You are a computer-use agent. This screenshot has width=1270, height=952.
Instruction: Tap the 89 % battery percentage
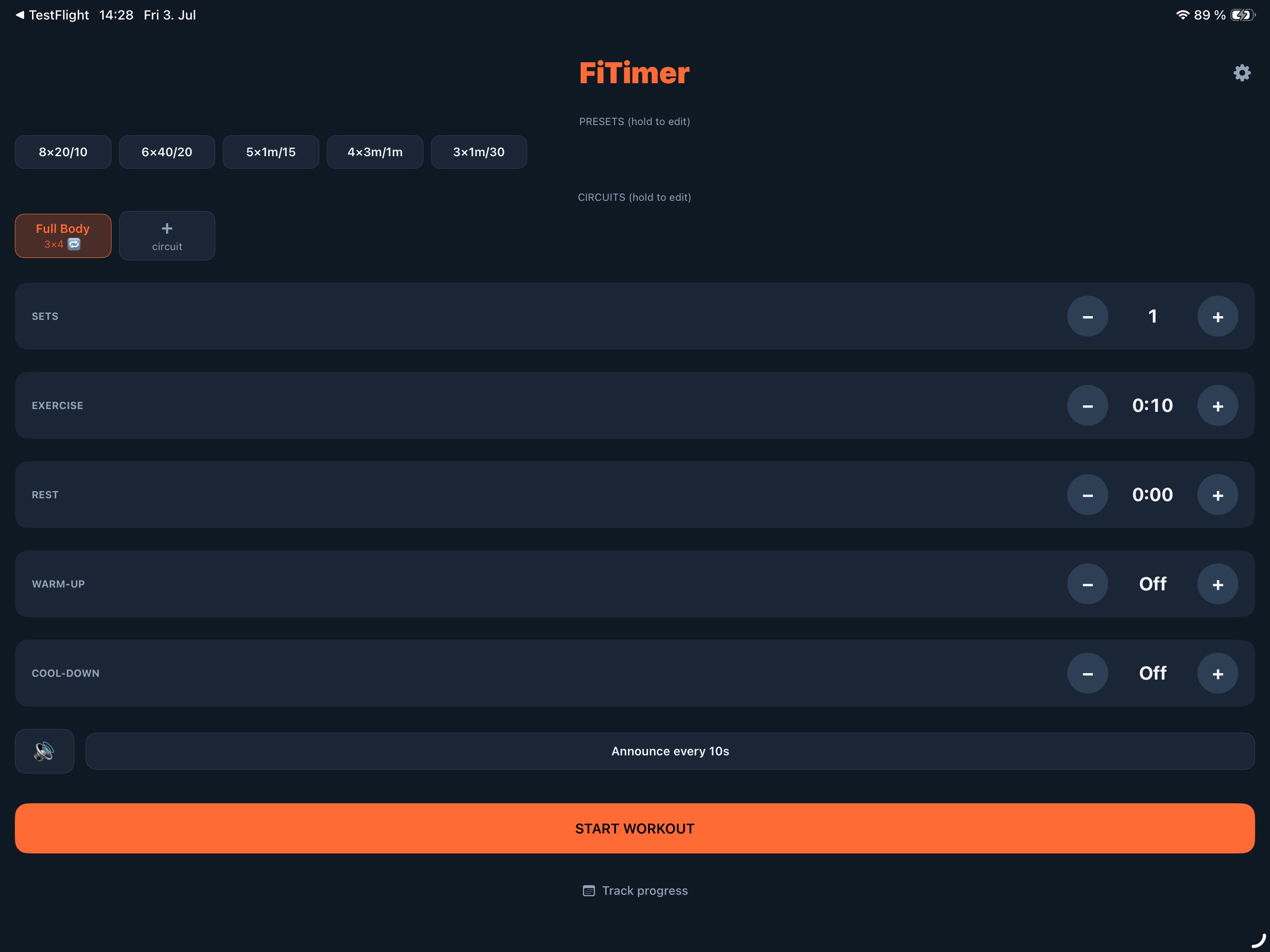tap(1210, 15)
